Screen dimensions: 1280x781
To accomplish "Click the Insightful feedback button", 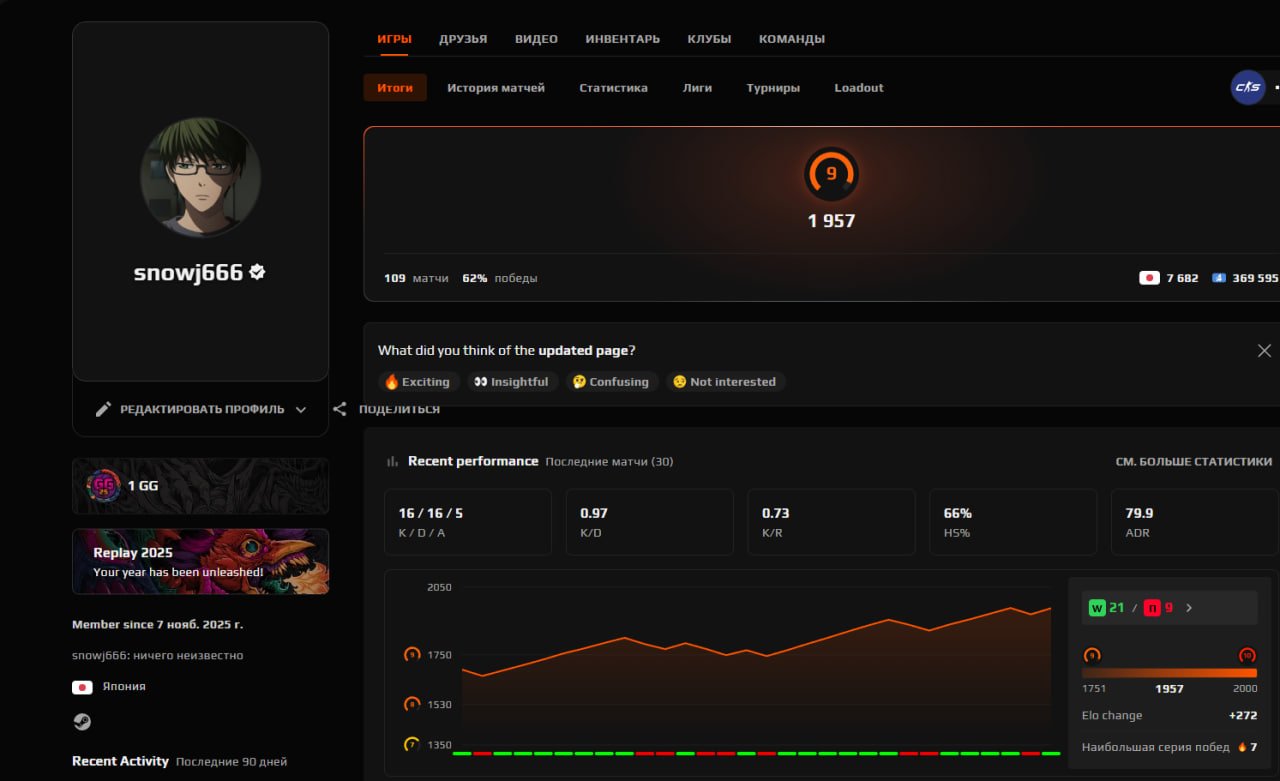I will 512,381.
